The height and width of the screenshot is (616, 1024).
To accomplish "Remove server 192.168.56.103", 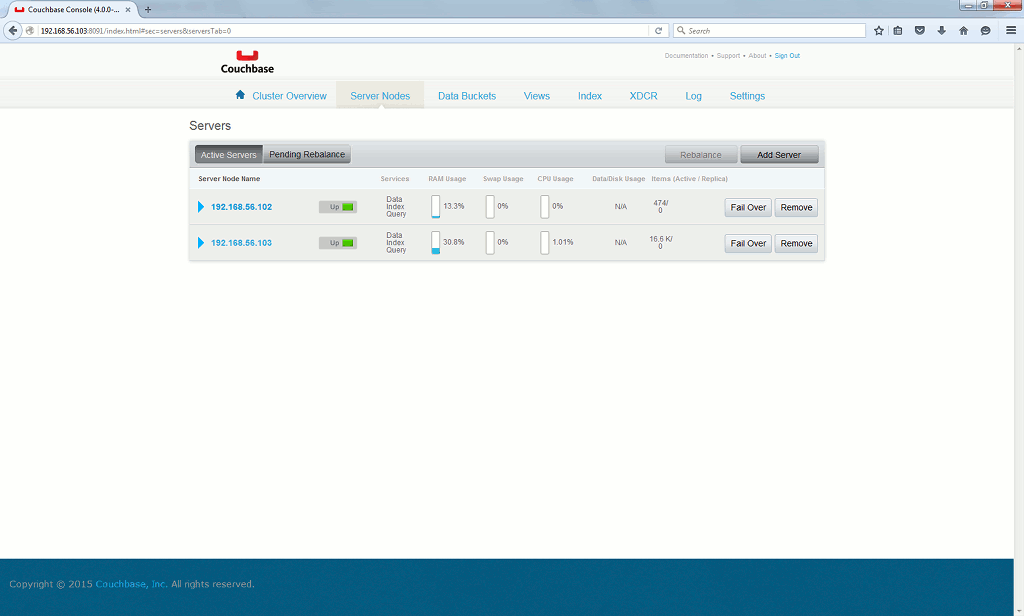I will click(796, 243).
